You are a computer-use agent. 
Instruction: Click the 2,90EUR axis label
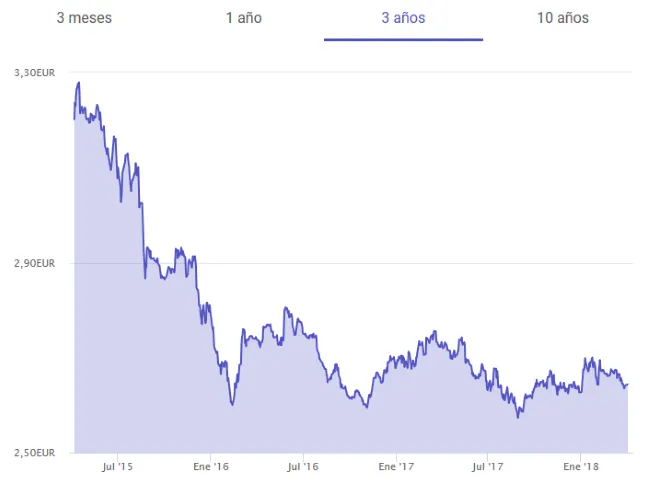pyautogui.click(x=34, y=262)
